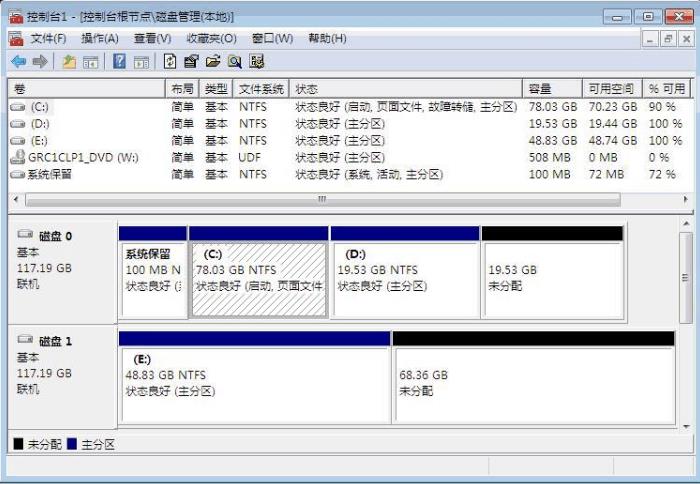700x484 pixels.
Task: Click the 19.44 GB free space cell
Action: [612, 124]
